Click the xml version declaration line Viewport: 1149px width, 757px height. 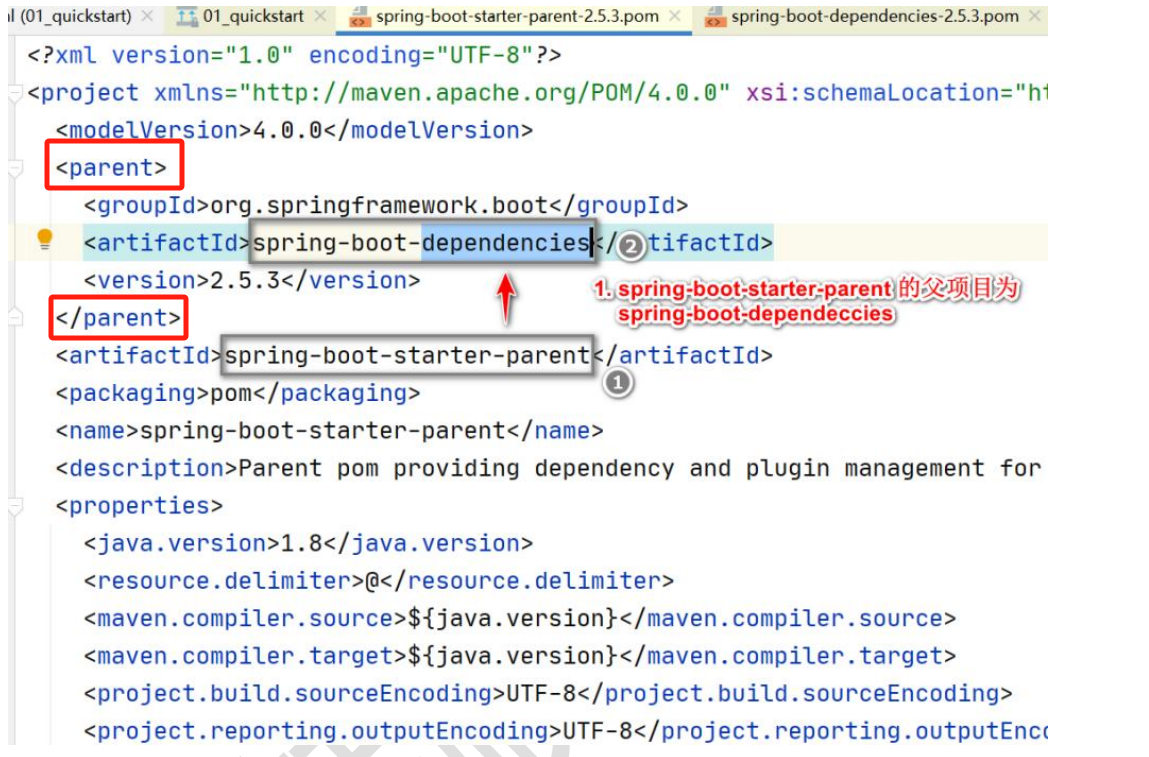coord(295,56)
